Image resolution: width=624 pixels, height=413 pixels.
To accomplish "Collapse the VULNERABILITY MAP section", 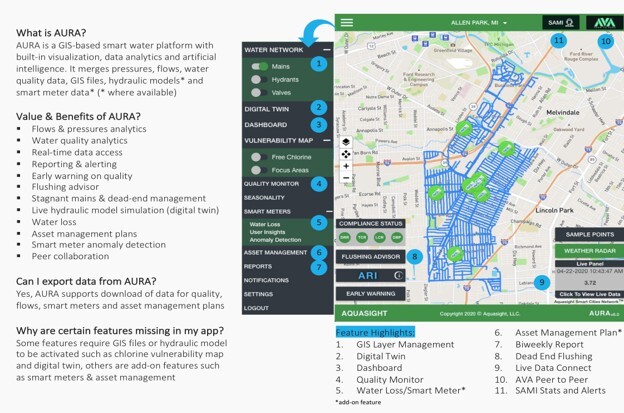I will click(x=327, y=140).
